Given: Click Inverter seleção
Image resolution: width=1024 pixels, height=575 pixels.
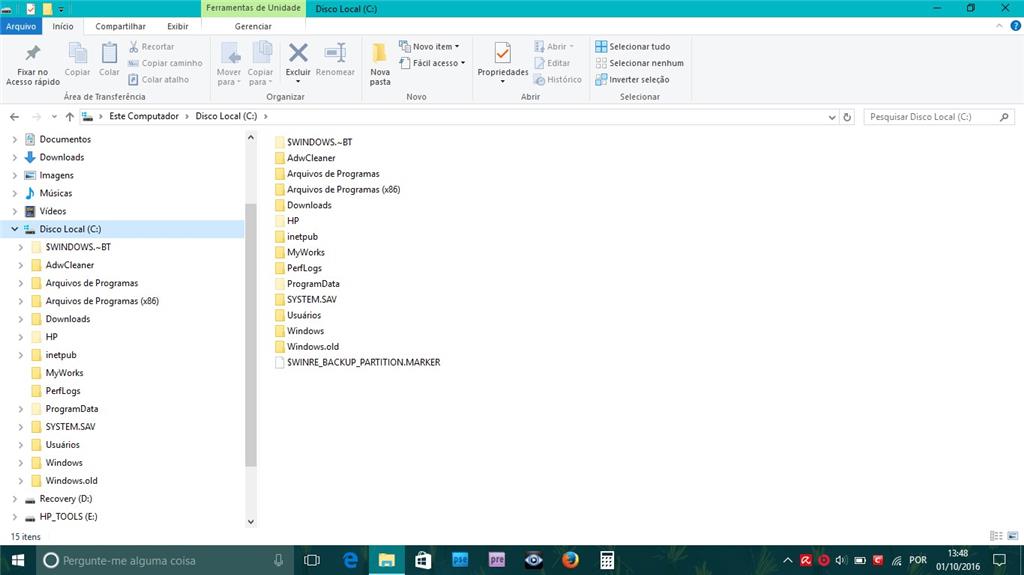Looking at the screenshot, I should [x=632, y=80].
